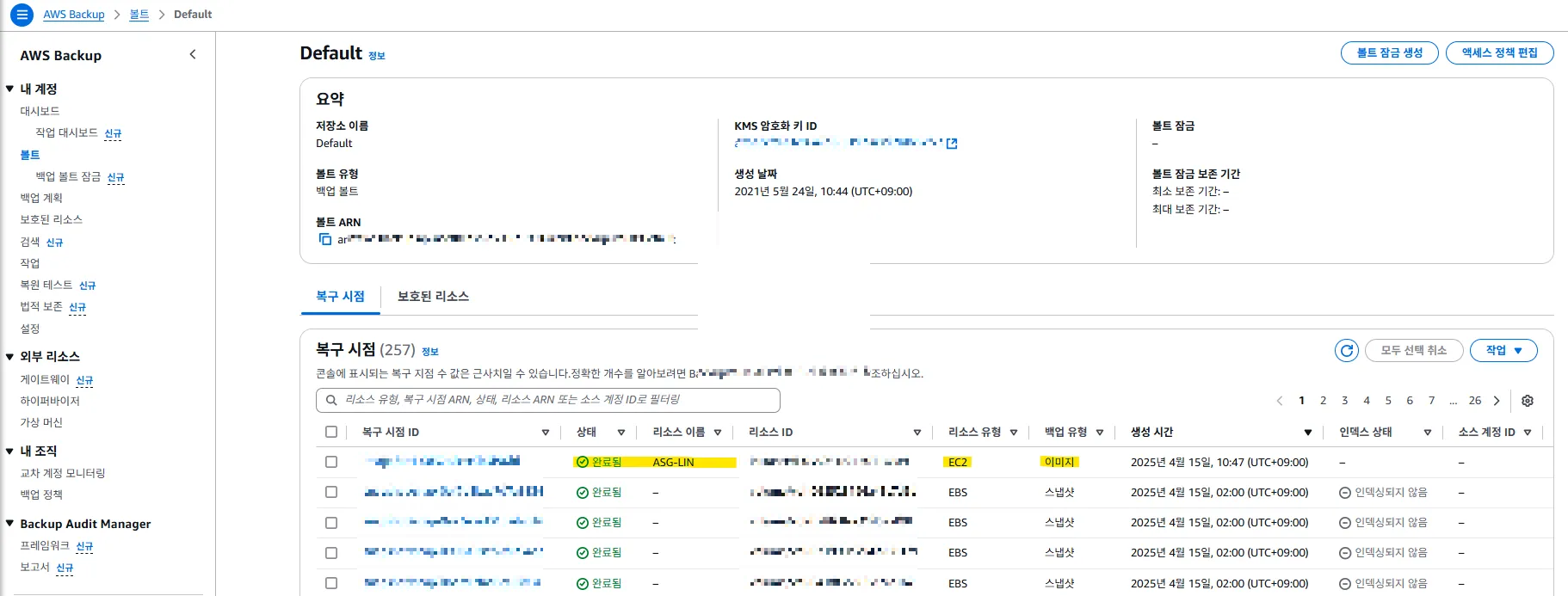Open the KMS key external link icon

(952, 144)
